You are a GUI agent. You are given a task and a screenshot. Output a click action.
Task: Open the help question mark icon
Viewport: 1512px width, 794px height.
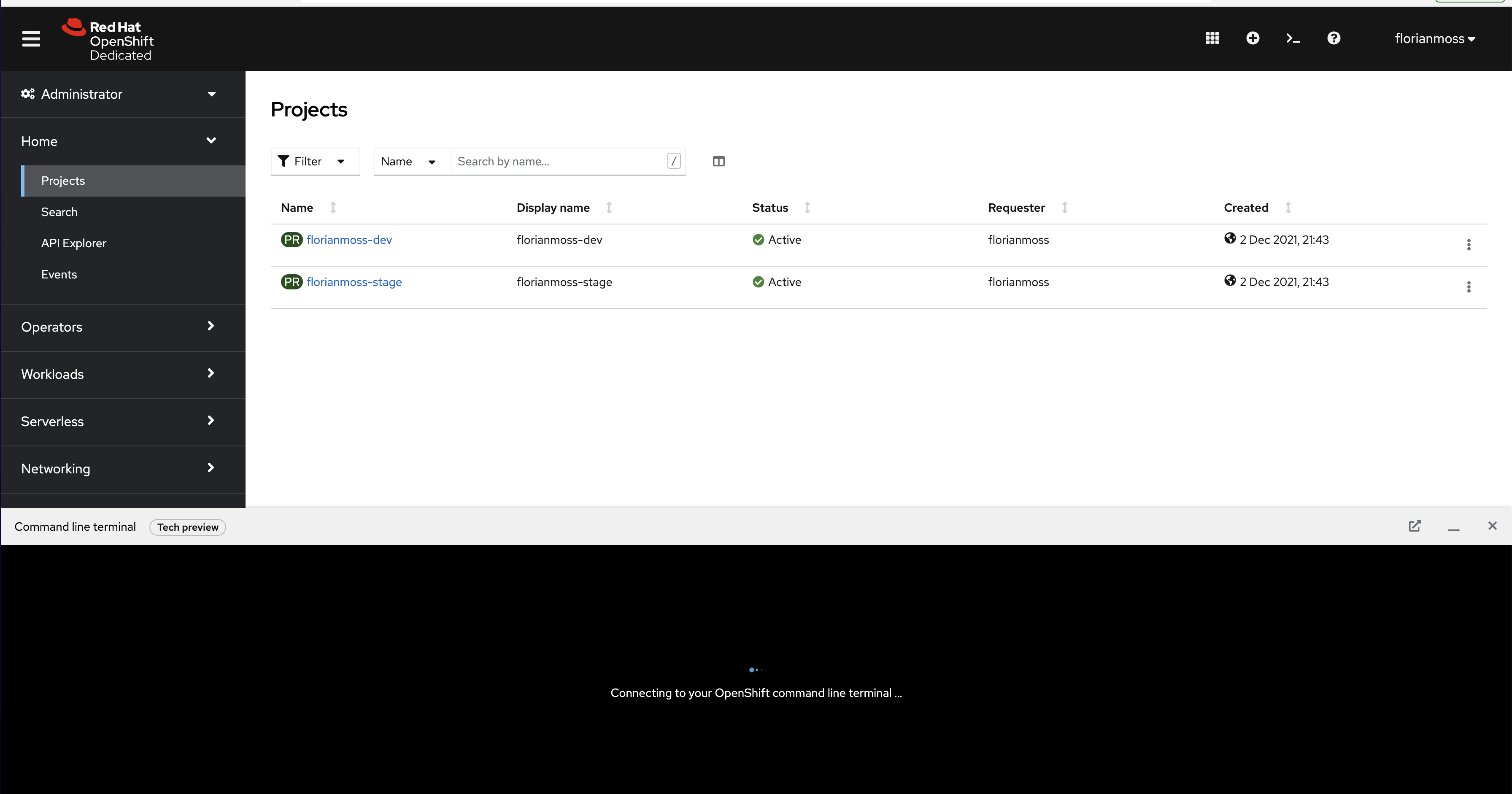coord(1334,38)
